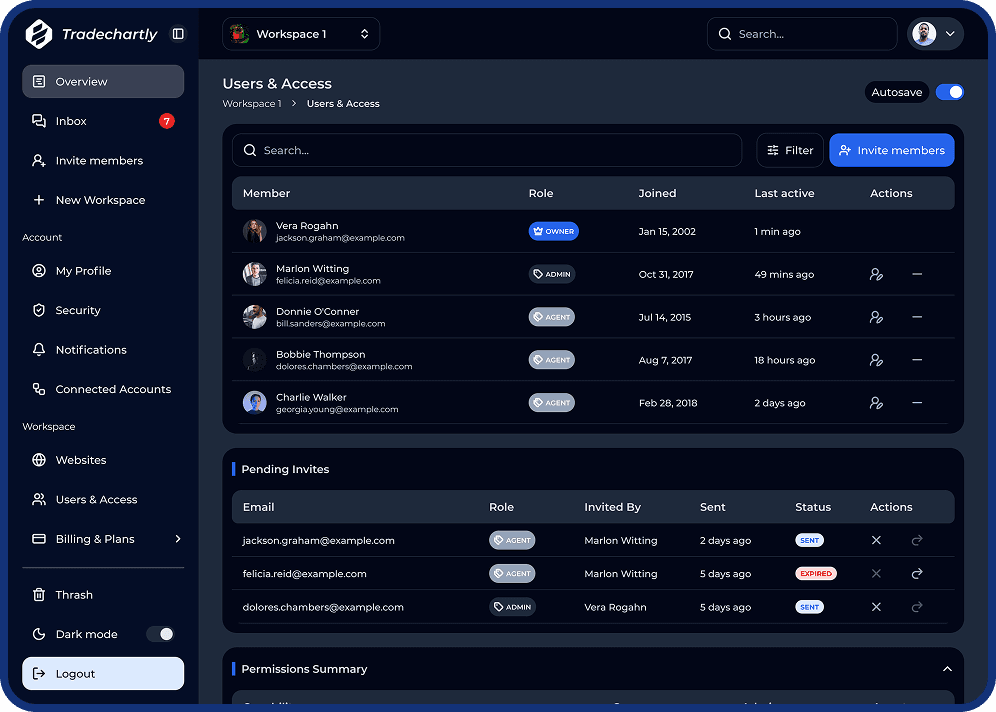Expand Billing & Plans submenu

[x=178, y=539]
